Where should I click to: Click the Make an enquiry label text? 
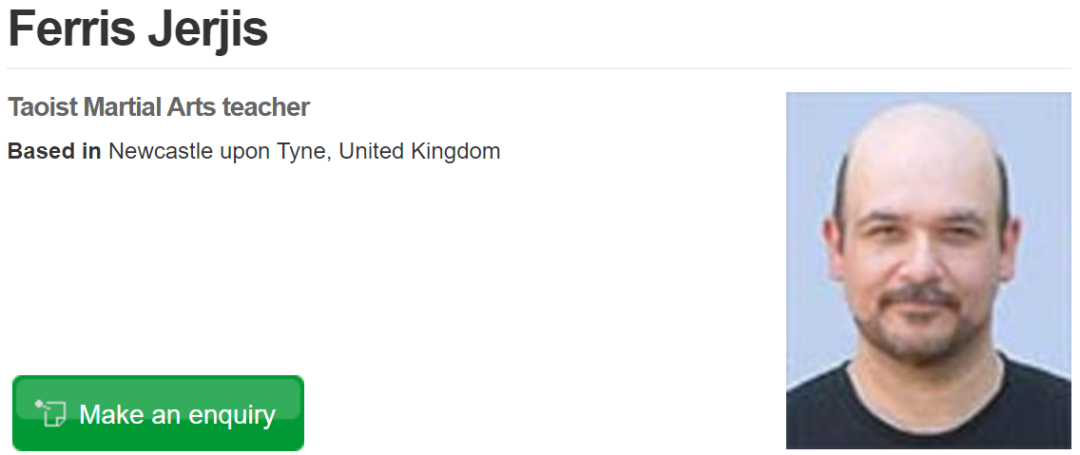[x=177, y=414]
